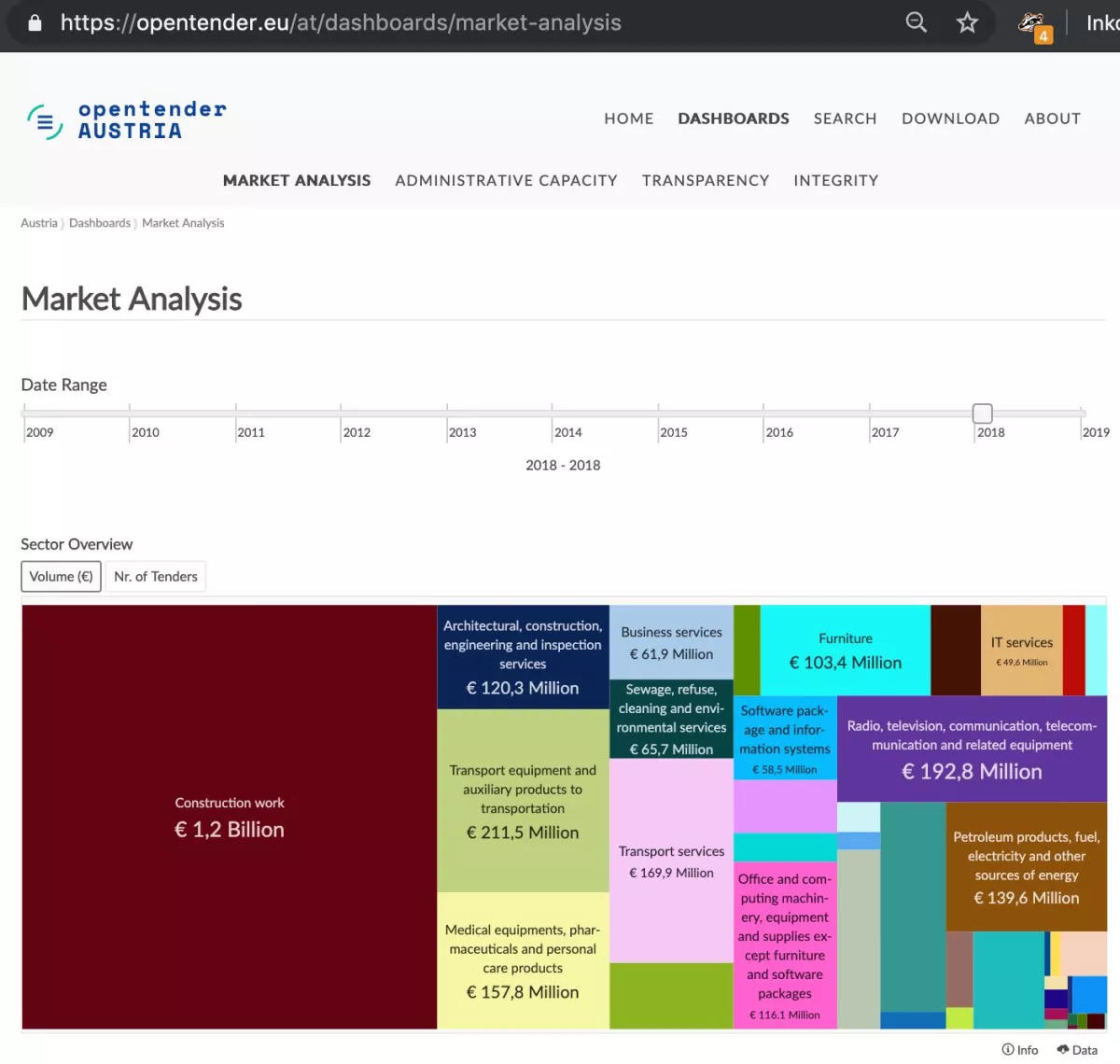
Task: Open the ADMINISTRATIVE CAPACITY dashboard
Action: [506, 180]
